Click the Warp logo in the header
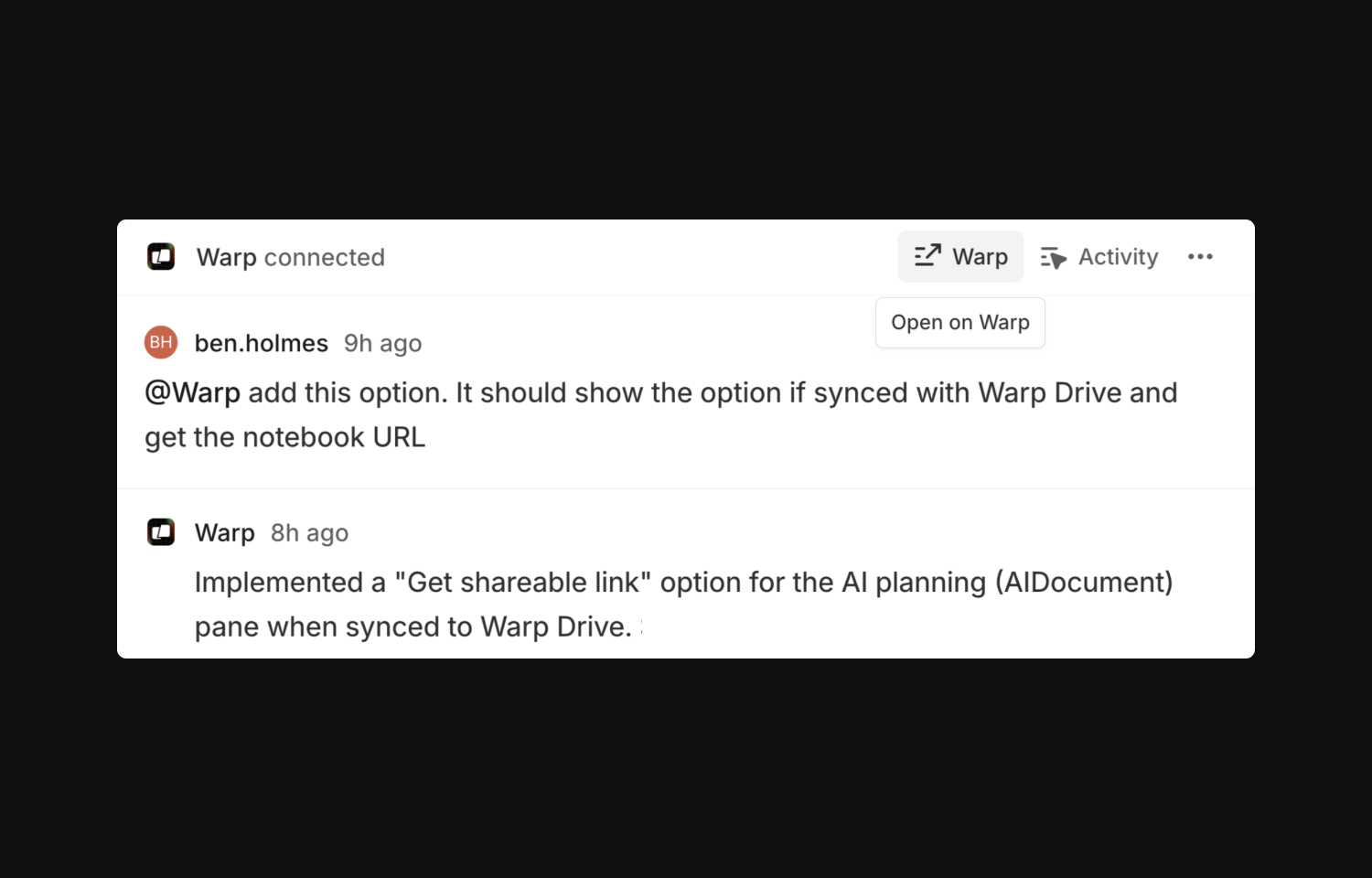 coord(161,257)
